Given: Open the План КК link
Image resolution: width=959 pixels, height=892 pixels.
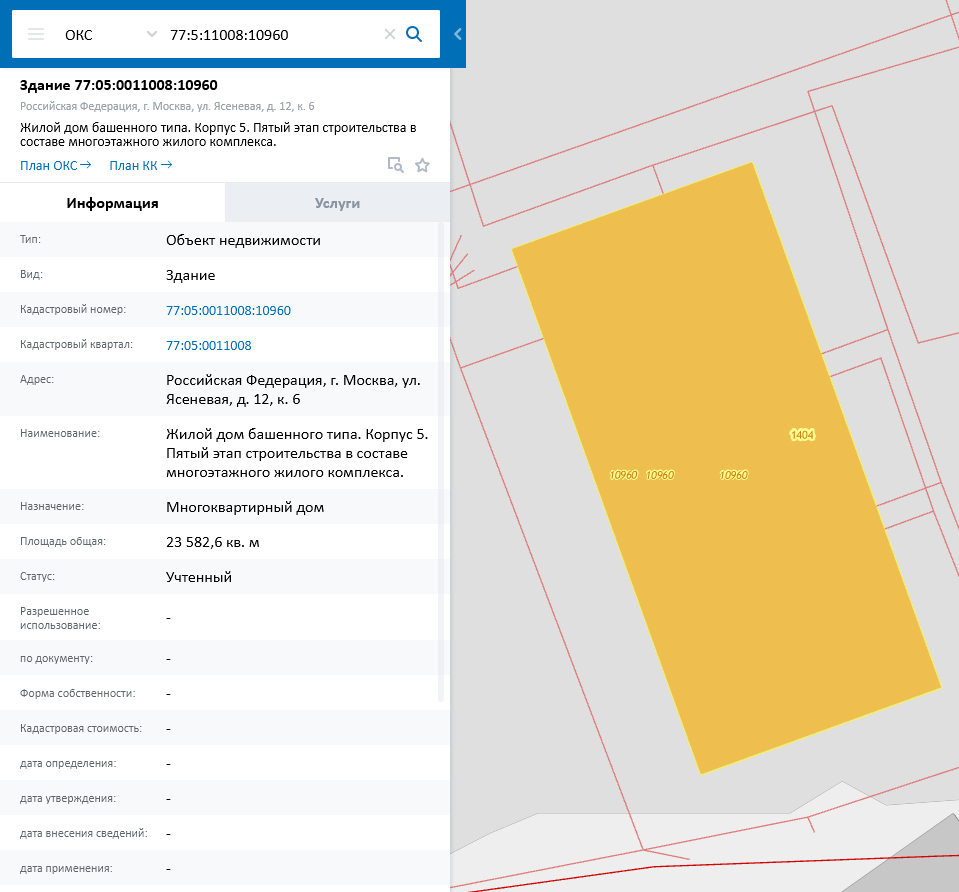Looking at the screenshot, I should click(x=140, y=165).
